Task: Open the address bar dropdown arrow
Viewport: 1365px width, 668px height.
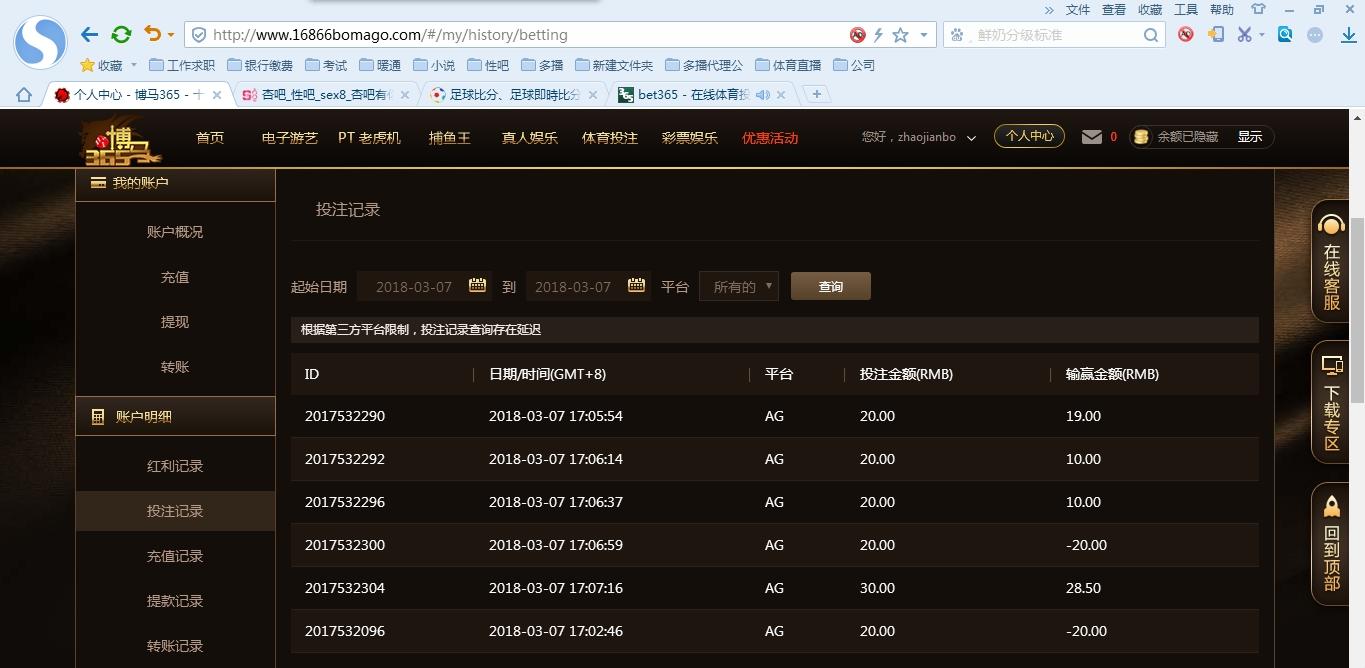Action: [x=924, y=35]
